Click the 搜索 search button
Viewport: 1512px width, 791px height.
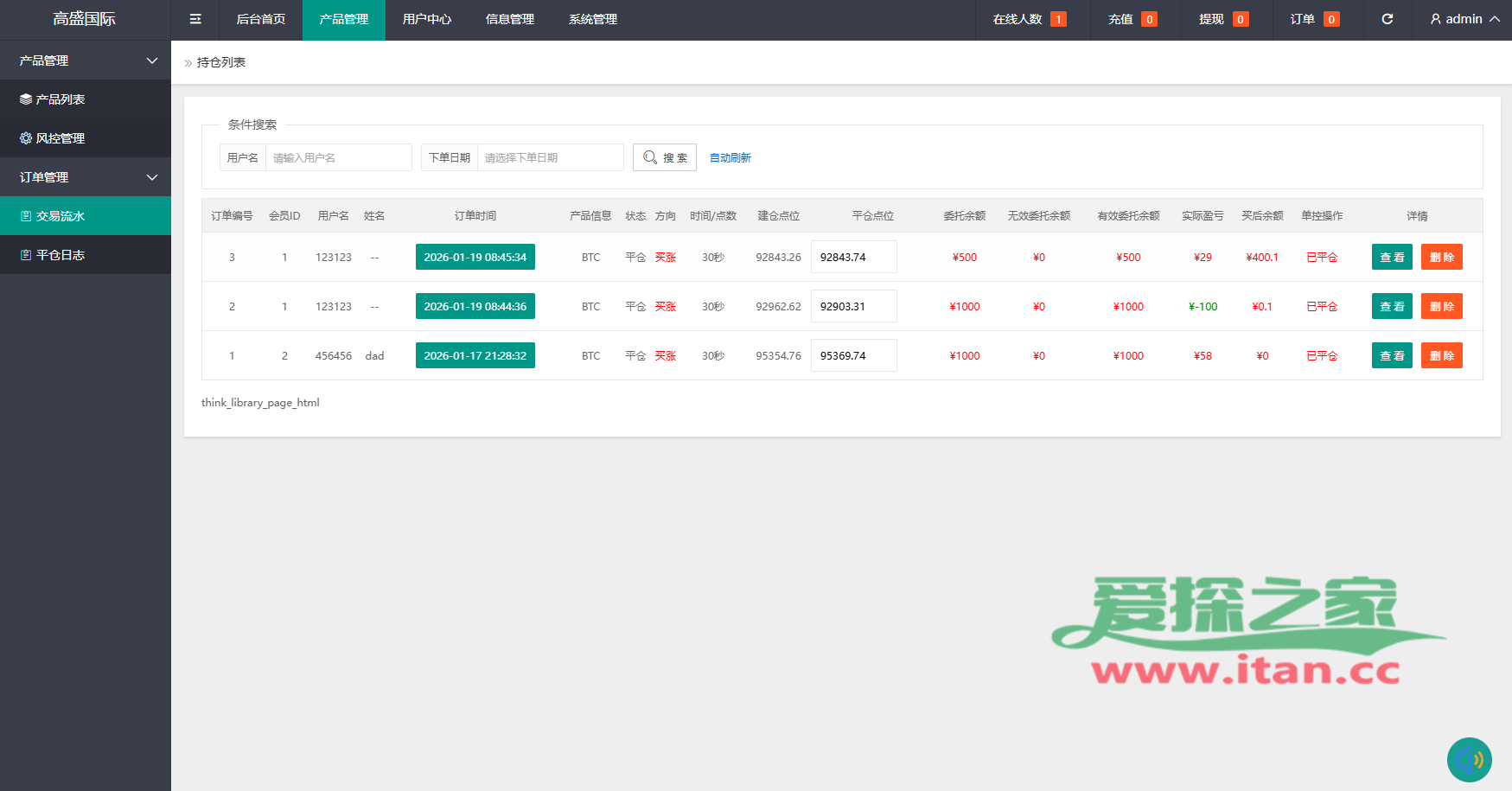pos(664,157)
